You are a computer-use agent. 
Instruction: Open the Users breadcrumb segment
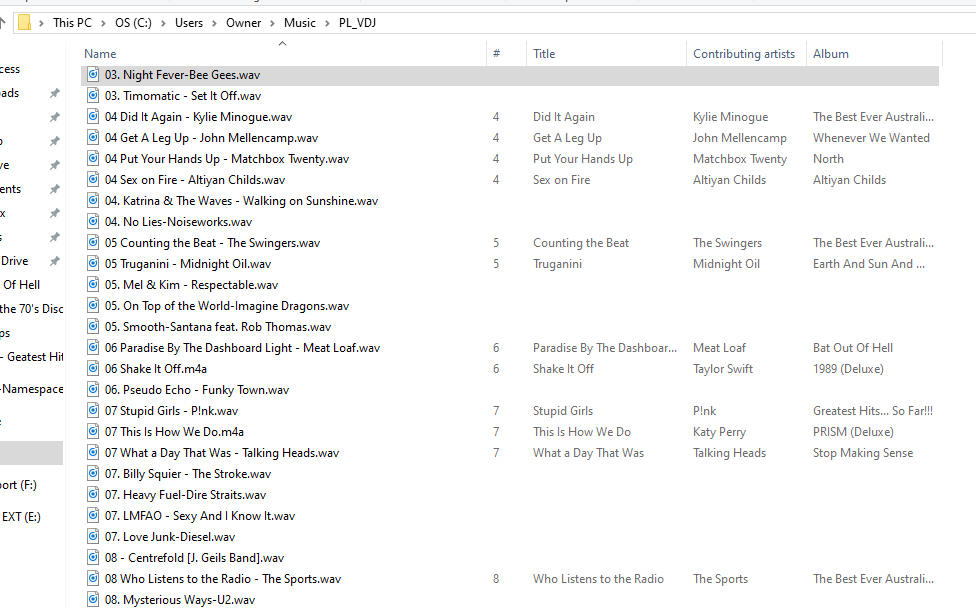tap(189, 23)
